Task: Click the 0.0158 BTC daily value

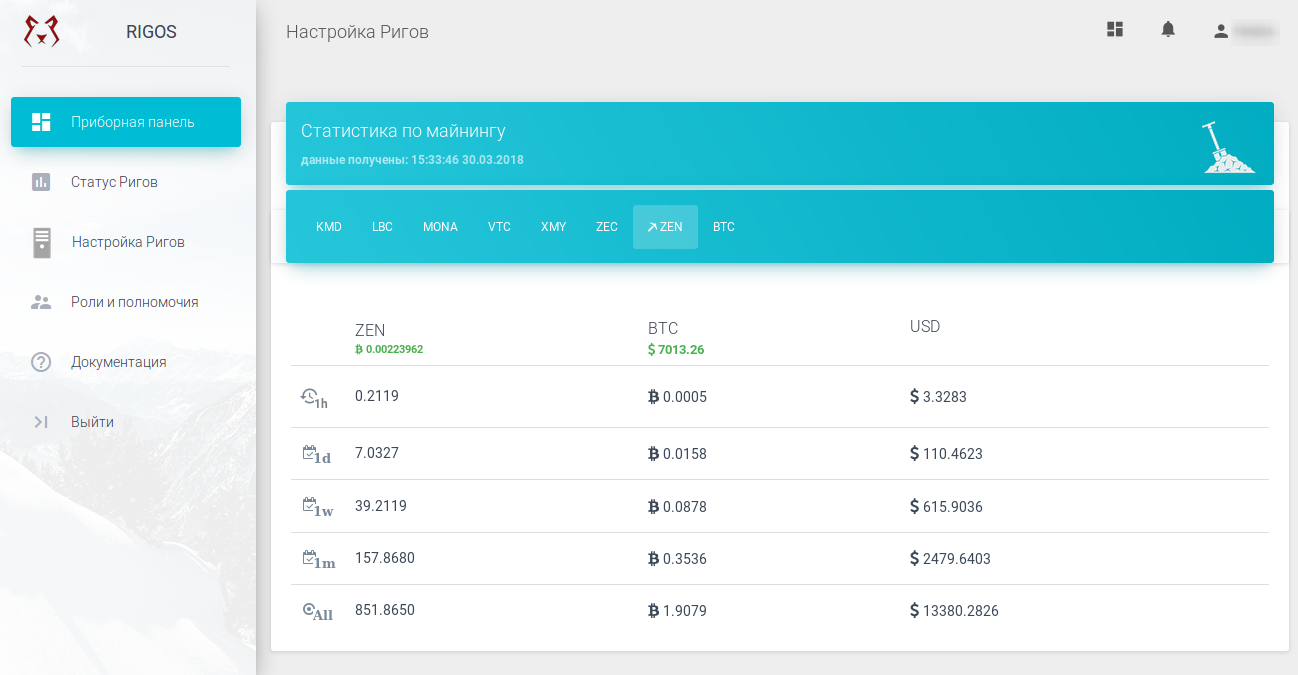Action: click(677, 454)
